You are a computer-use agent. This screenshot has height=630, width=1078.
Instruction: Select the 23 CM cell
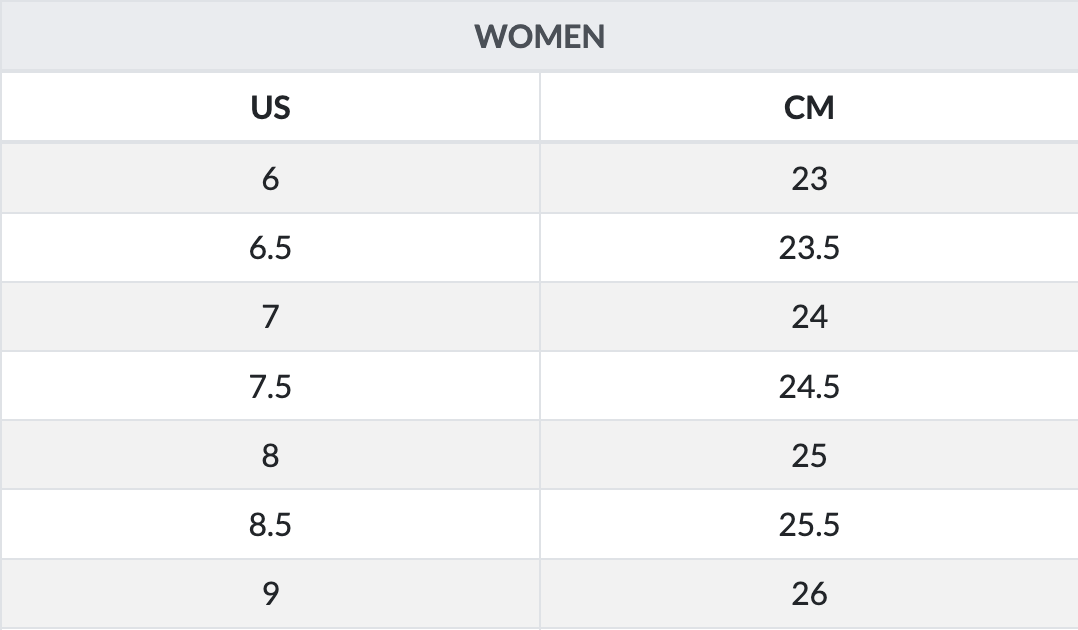809,178
